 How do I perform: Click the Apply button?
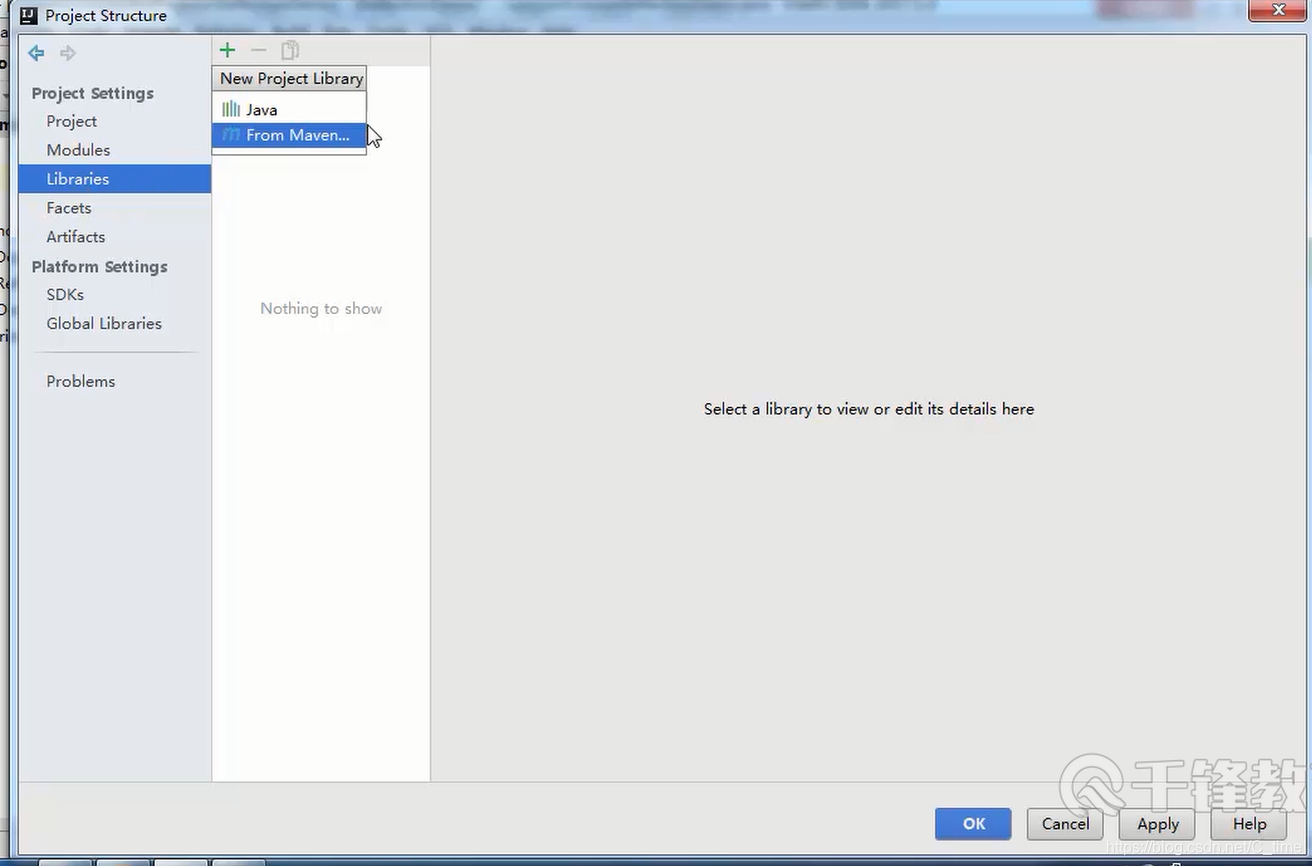point(1158,824)
